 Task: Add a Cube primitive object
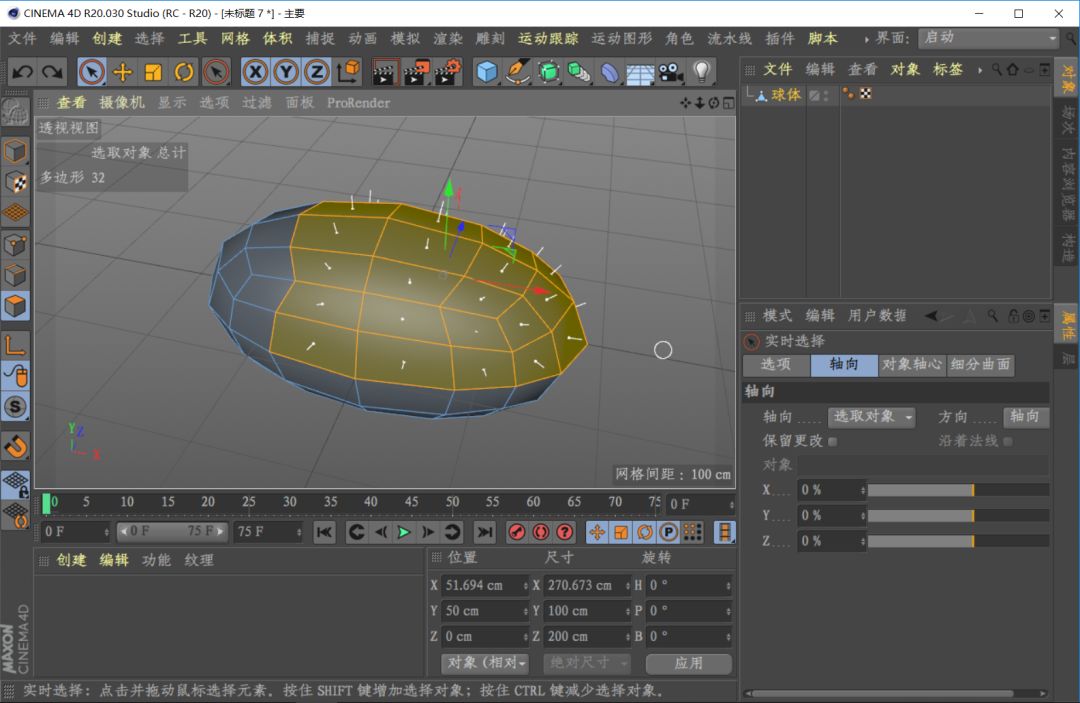(x=487, y=72)
